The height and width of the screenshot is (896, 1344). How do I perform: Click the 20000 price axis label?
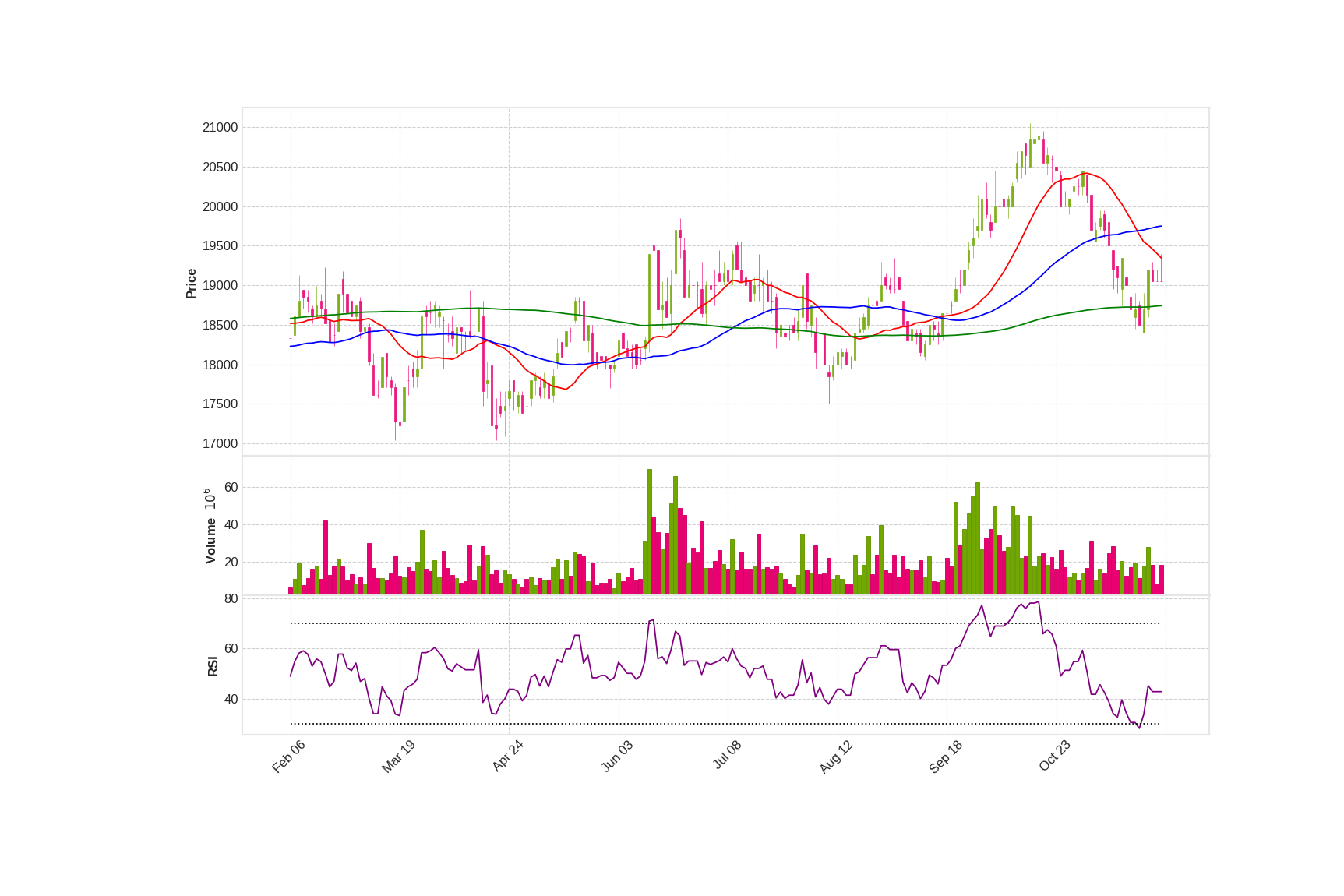point(220,207)
